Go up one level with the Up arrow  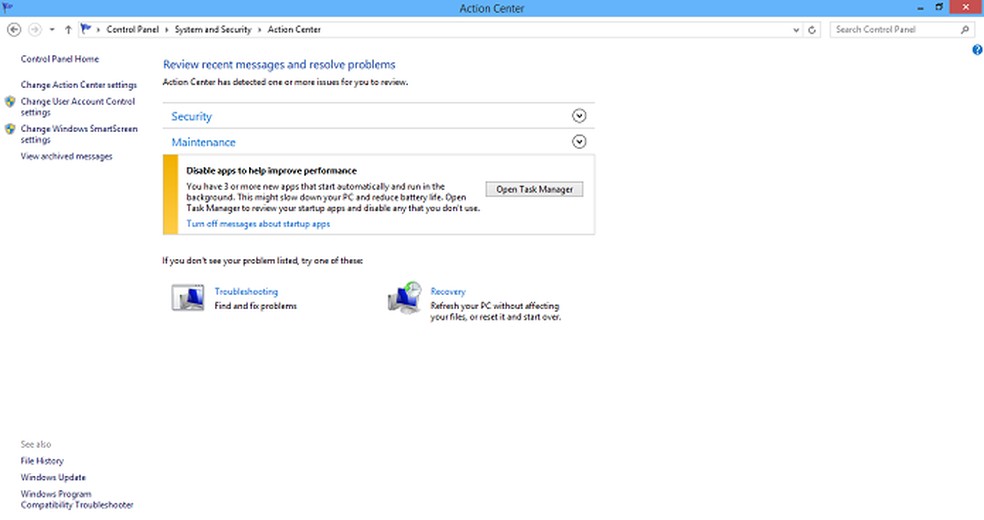click(x=68, y=29)
